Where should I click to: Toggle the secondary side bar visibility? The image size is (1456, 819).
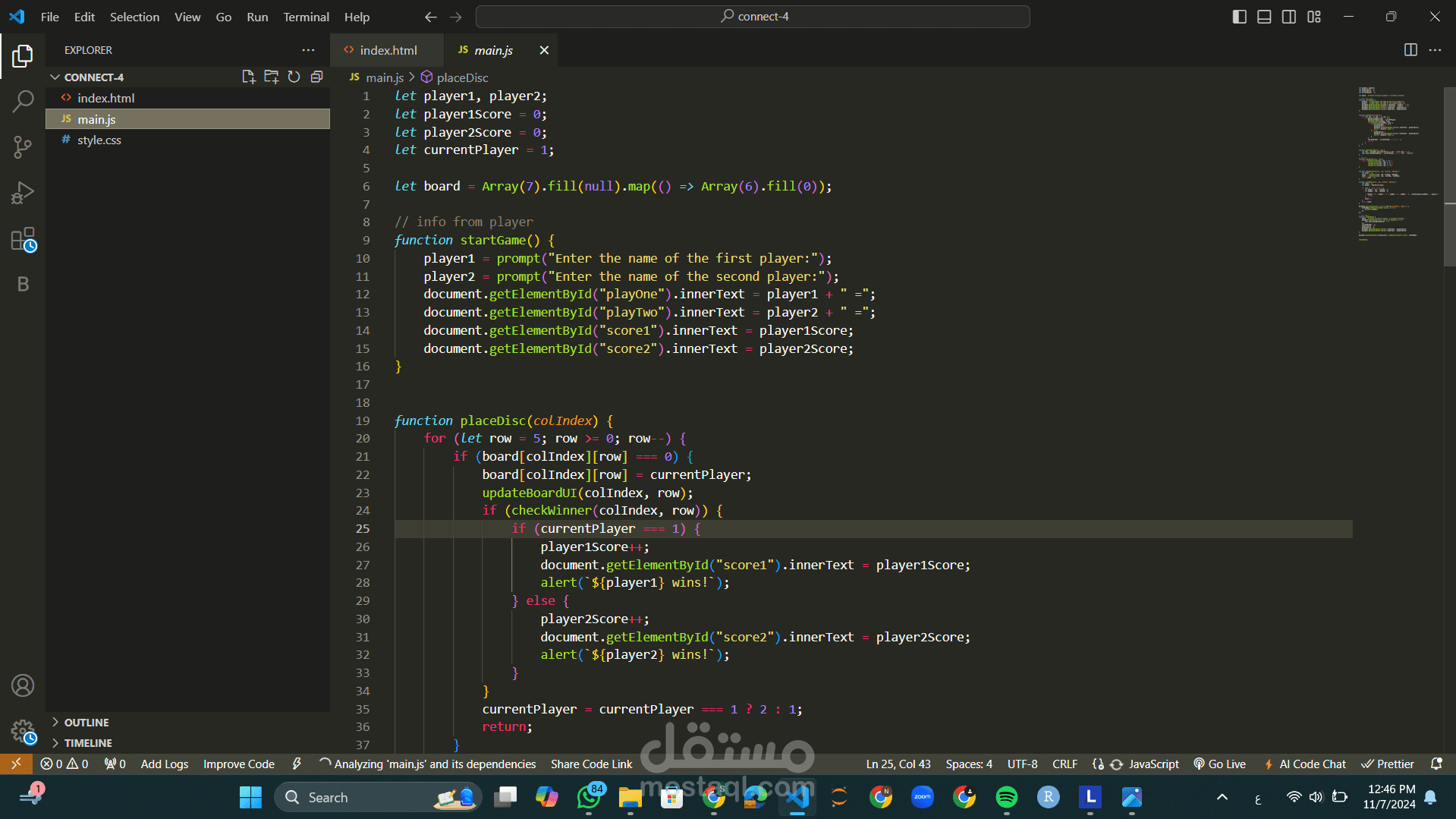1289,17
